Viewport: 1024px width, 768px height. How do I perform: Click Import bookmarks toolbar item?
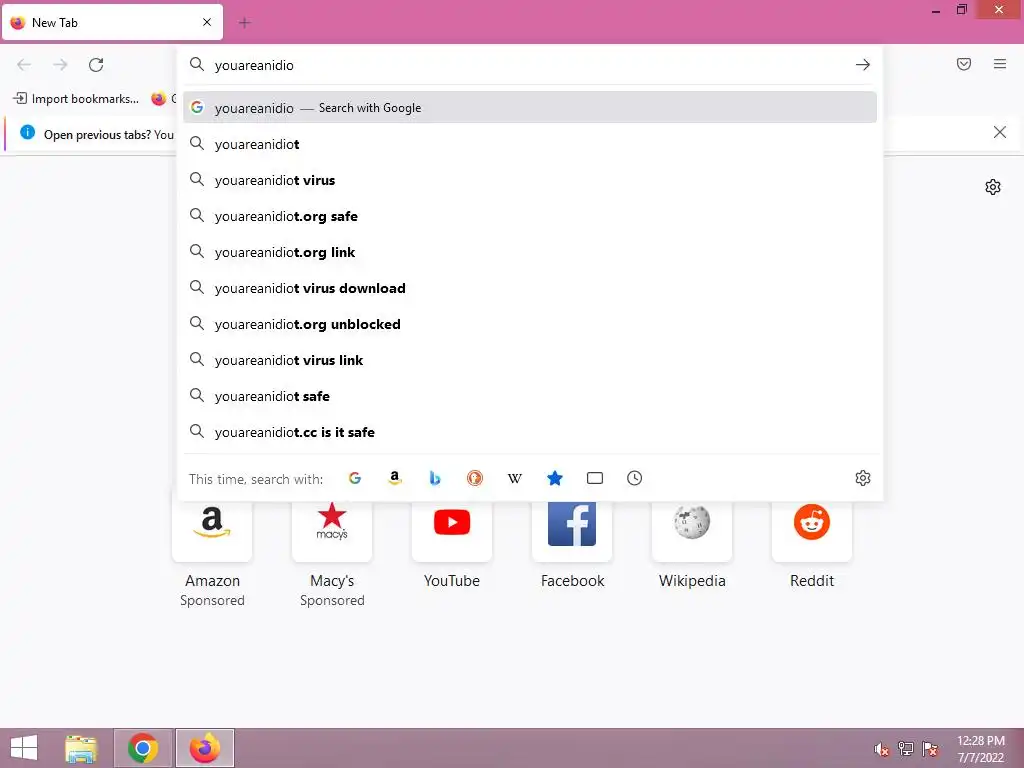click(x=76, y=99)
